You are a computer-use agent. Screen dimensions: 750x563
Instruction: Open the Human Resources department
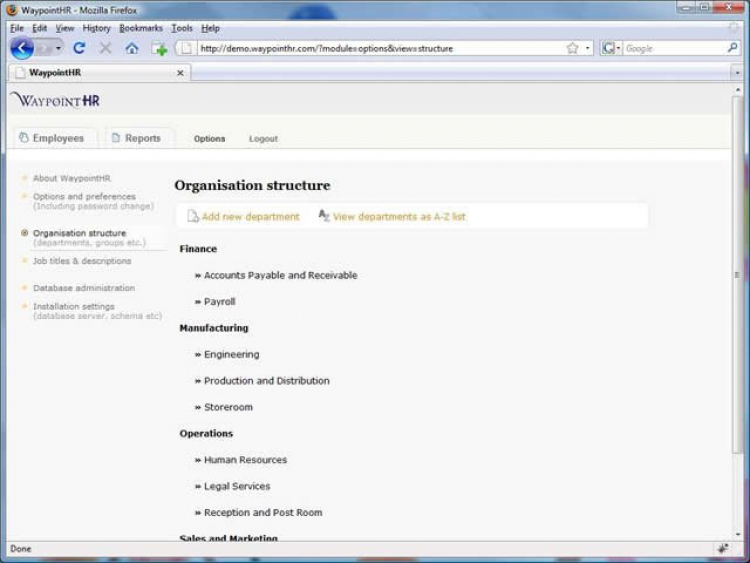[245, 460]
